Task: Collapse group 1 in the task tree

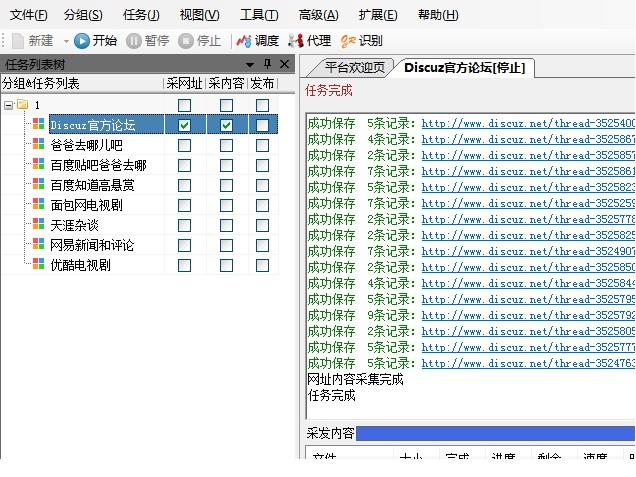Action: [x=8, y=105]
